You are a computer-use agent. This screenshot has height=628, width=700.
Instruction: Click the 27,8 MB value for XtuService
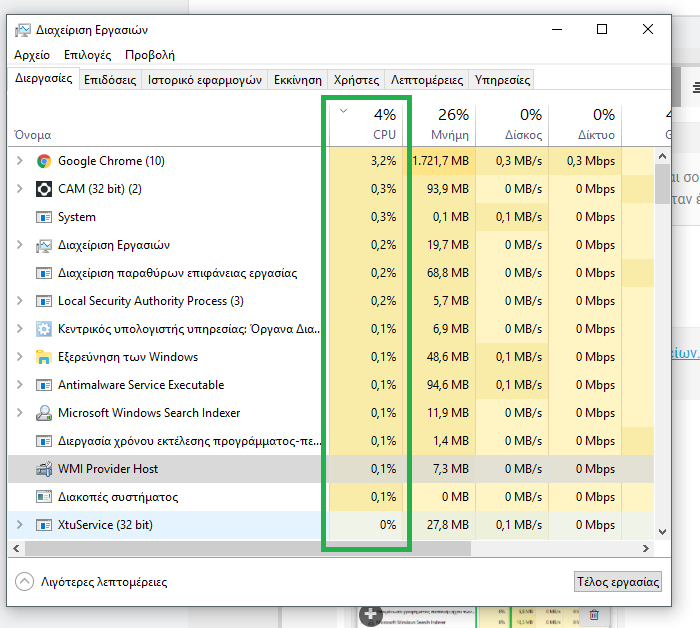[448, 525]
